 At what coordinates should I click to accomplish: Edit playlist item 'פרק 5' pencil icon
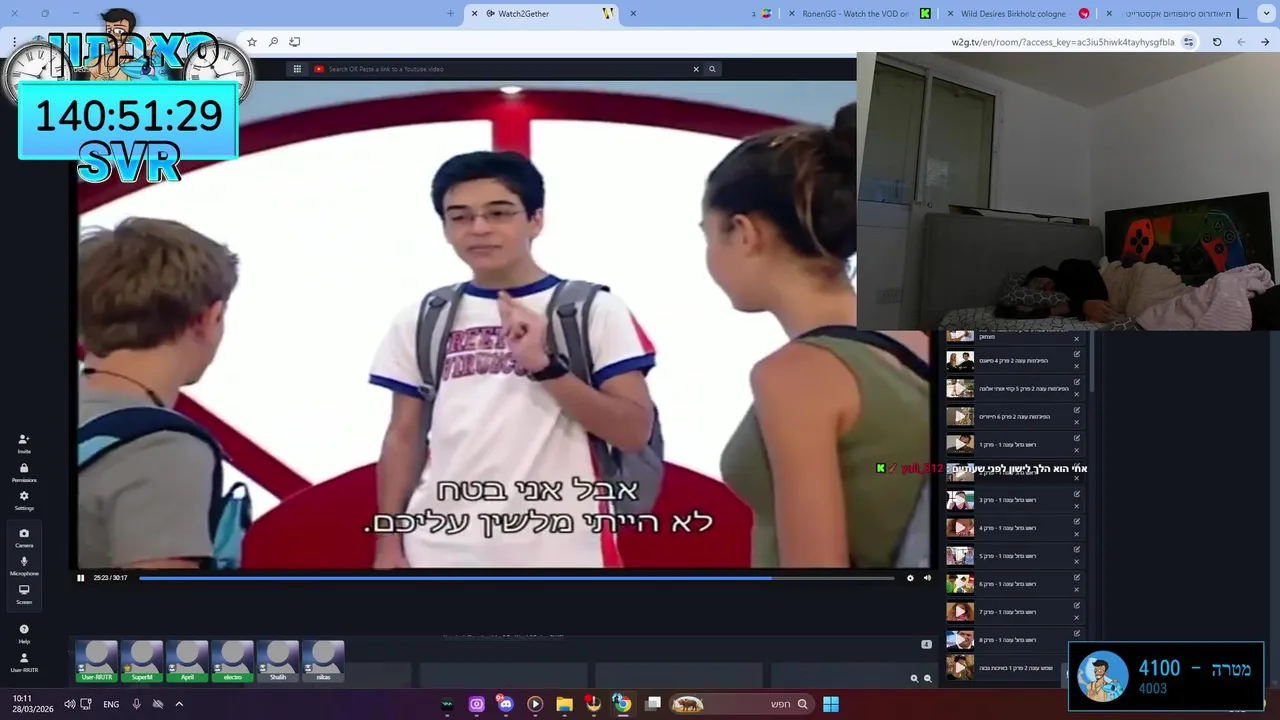pos(1077,550)
